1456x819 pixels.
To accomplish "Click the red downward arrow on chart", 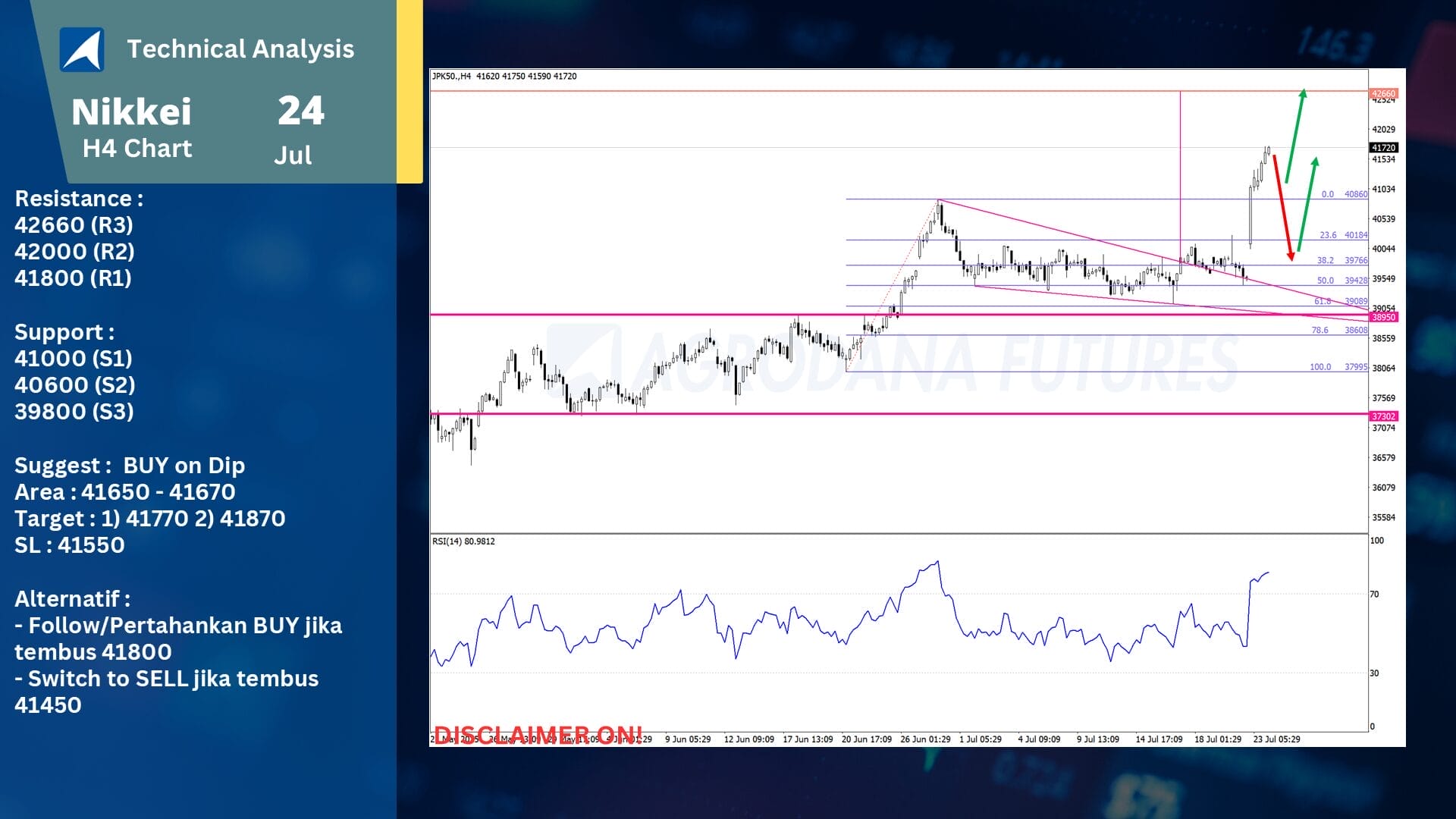I will pos(1283,209).
